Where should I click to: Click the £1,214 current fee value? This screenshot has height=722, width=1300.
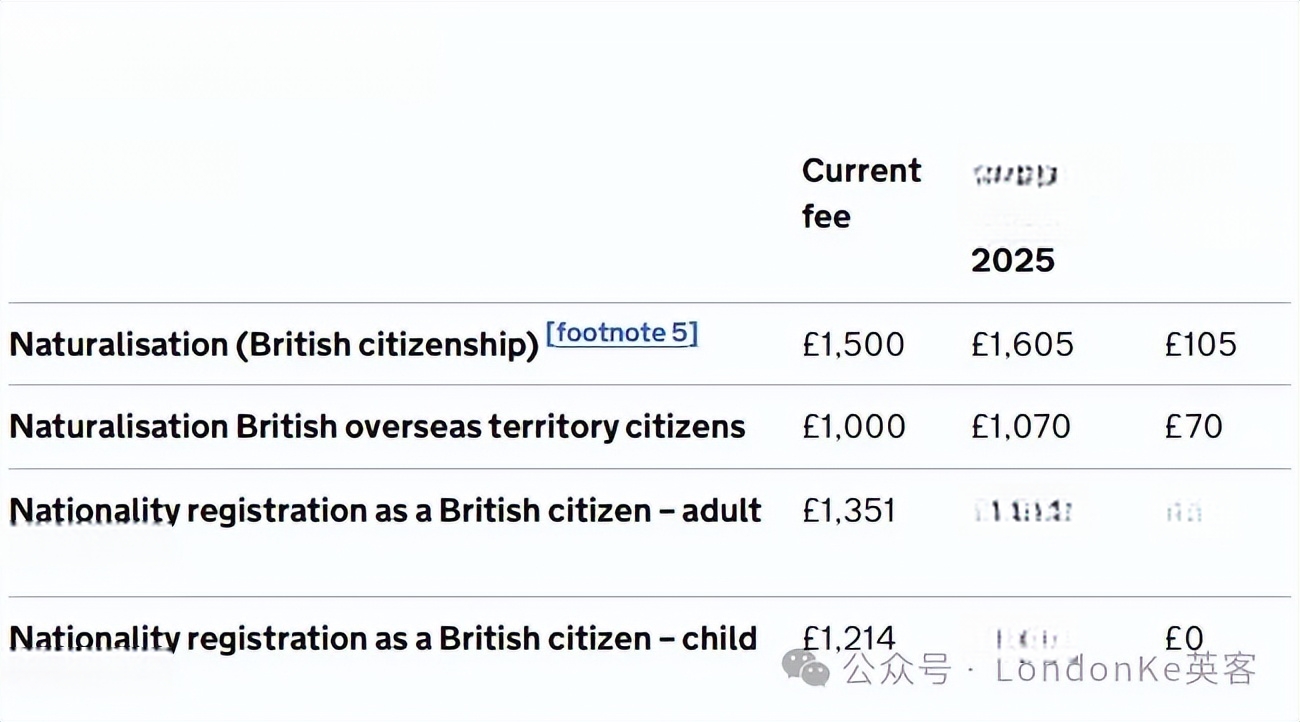point(849,638)
